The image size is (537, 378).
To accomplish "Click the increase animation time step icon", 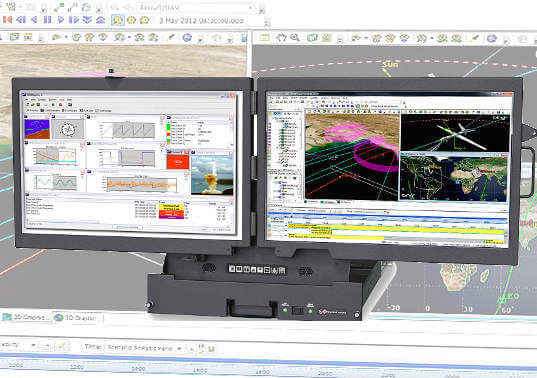I will (100, 20).
